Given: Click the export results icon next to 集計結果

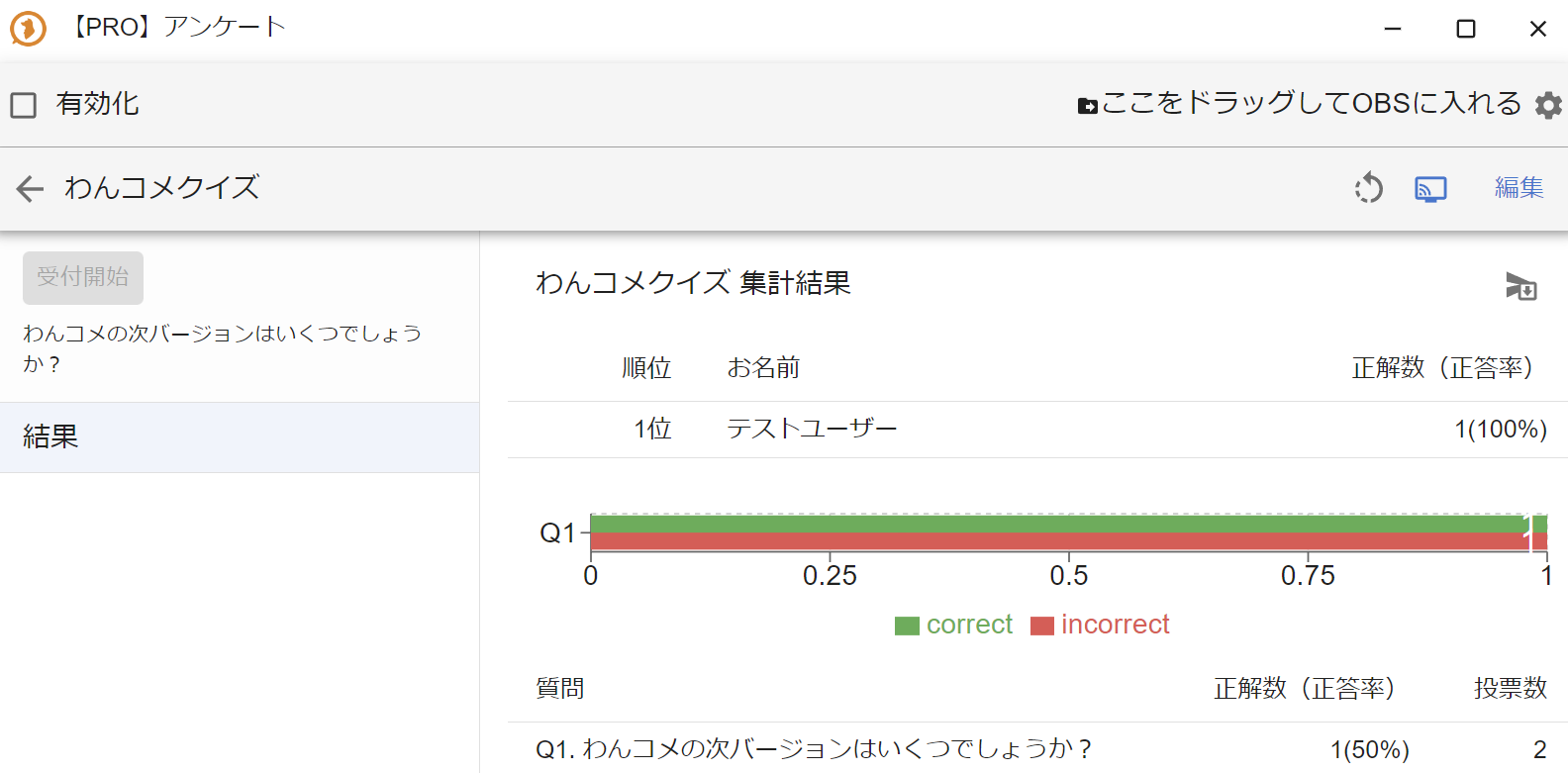Looking at the screenshot, I should (x=1520, y=286).
